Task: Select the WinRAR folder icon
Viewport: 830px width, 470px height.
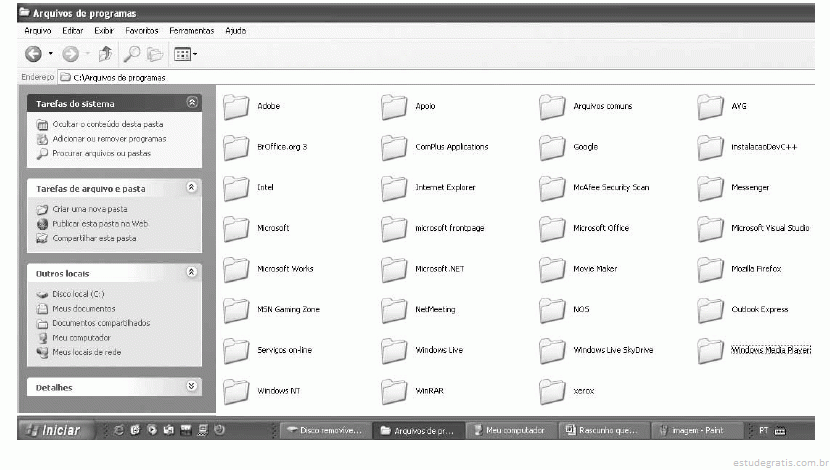Action: tap(394, 392)
